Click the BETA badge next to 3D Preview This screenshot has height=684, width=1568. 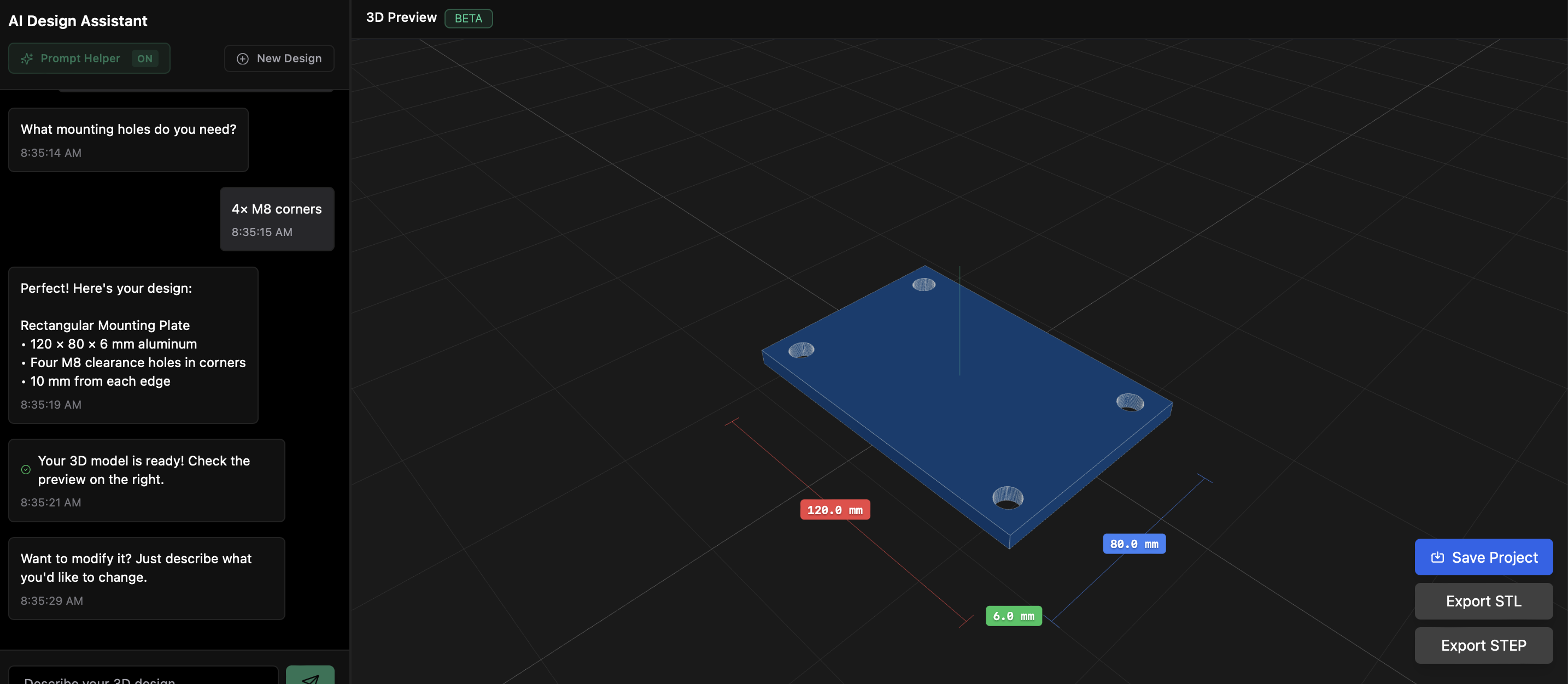coord(468,18)
